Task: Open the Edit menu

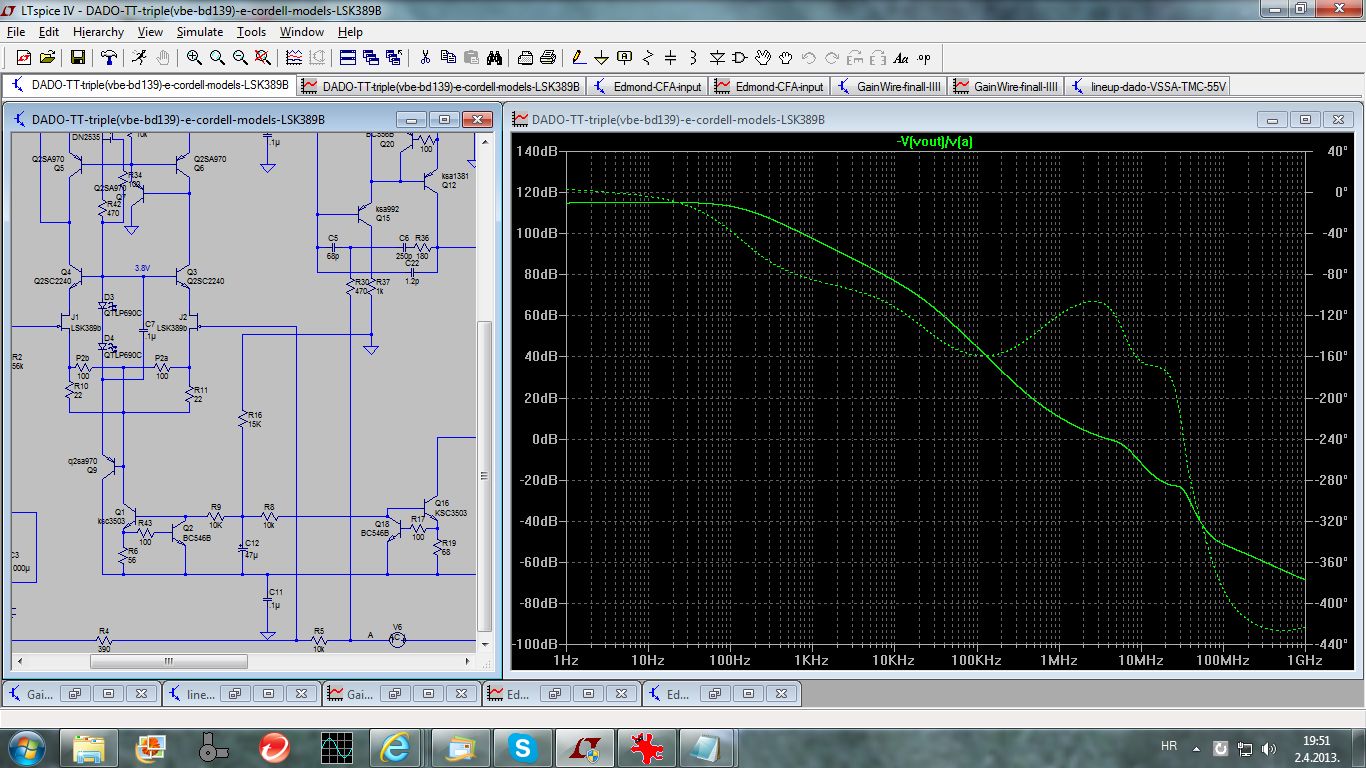Action: point(49,32)
